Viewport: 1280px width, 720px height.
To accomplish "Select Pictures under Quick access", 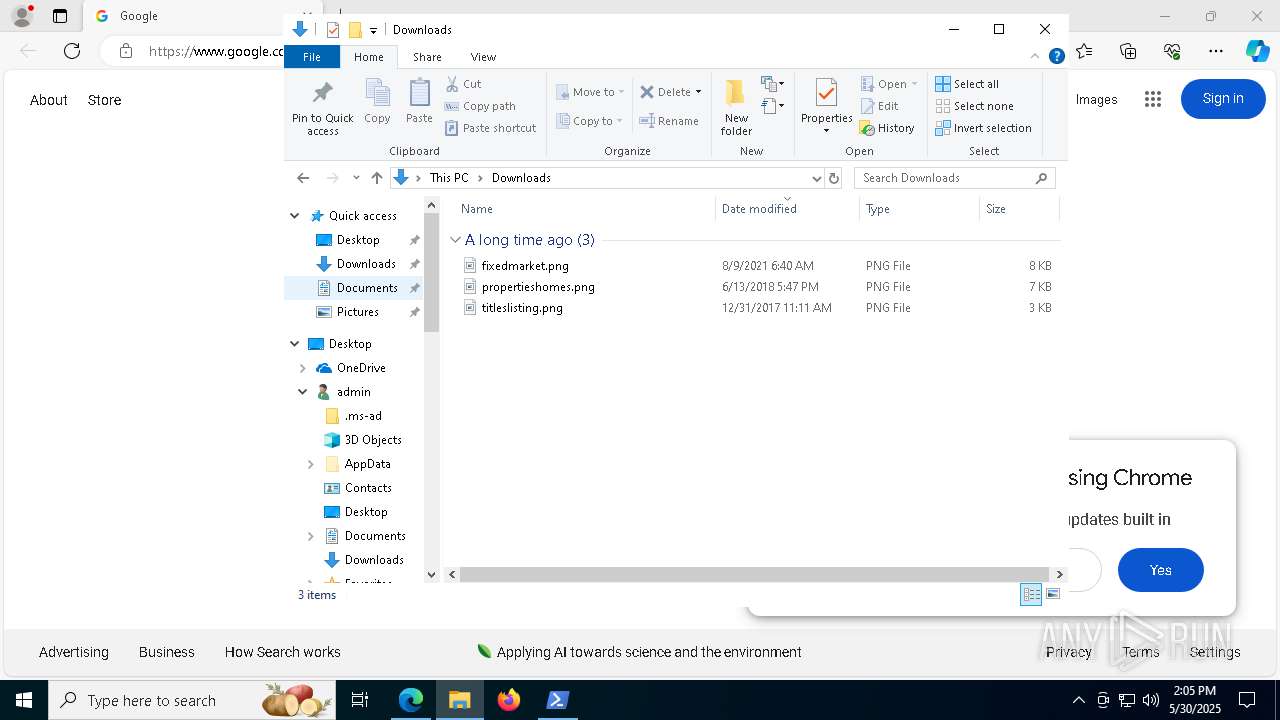I will pyautogui.click(x=357, y=312).
